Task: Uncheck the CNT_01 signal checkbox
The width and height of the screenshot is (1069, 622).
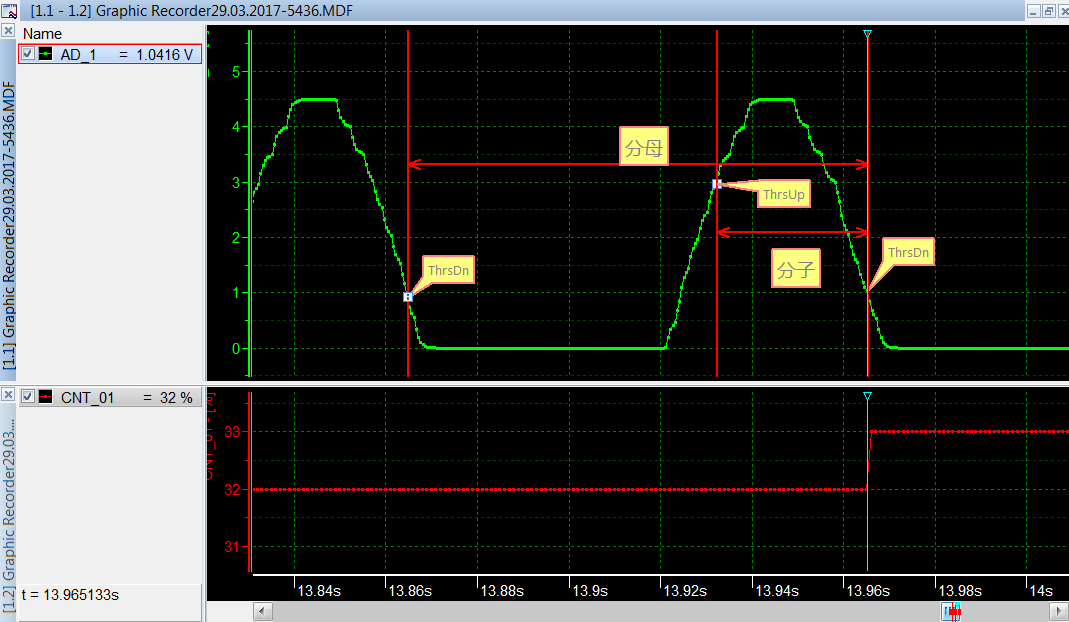Action: [28, 397]
